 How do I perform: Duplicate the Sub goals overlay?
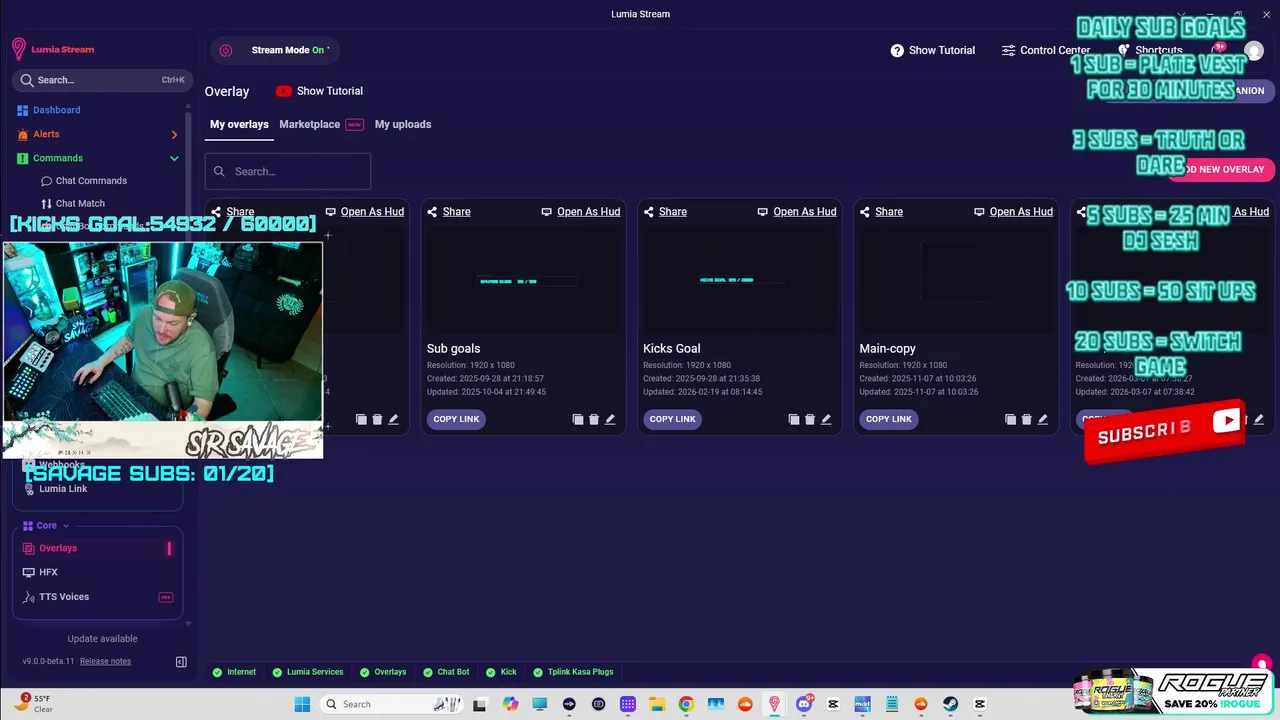coord(577,419)
